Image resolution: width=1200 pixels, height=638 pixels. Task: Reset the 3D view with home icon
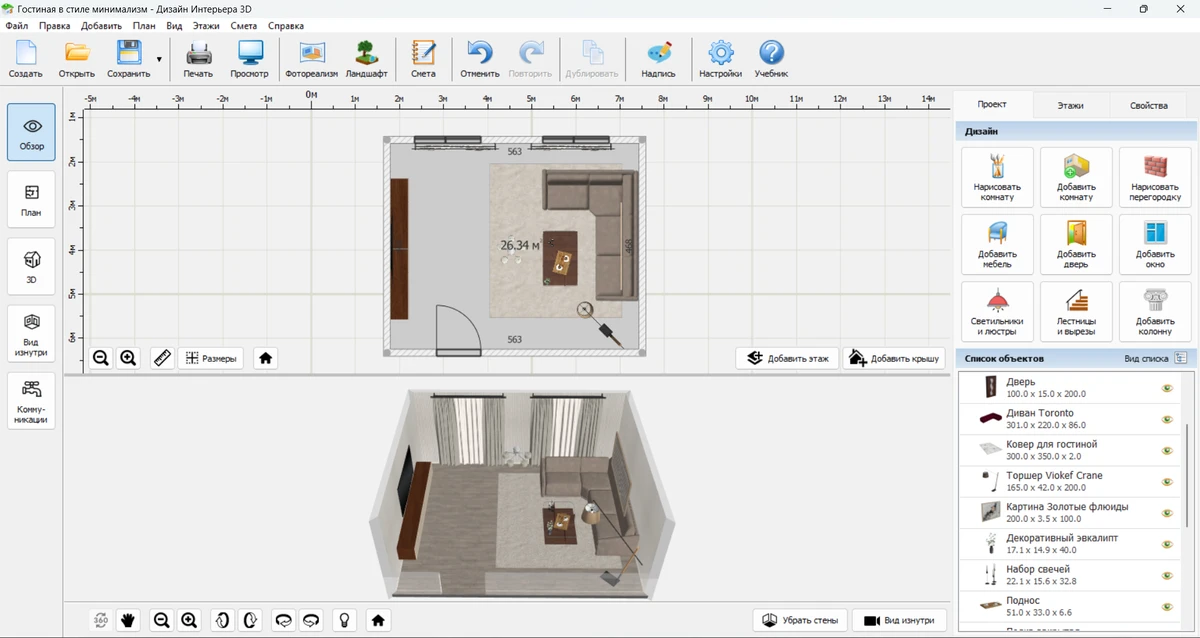tap(378, 620)
